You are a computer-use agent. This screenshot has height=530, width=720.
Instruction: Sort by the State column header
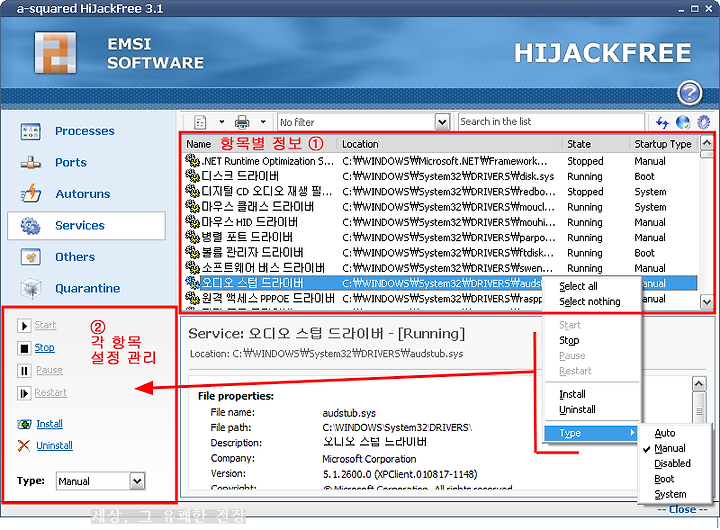(596, 144)
